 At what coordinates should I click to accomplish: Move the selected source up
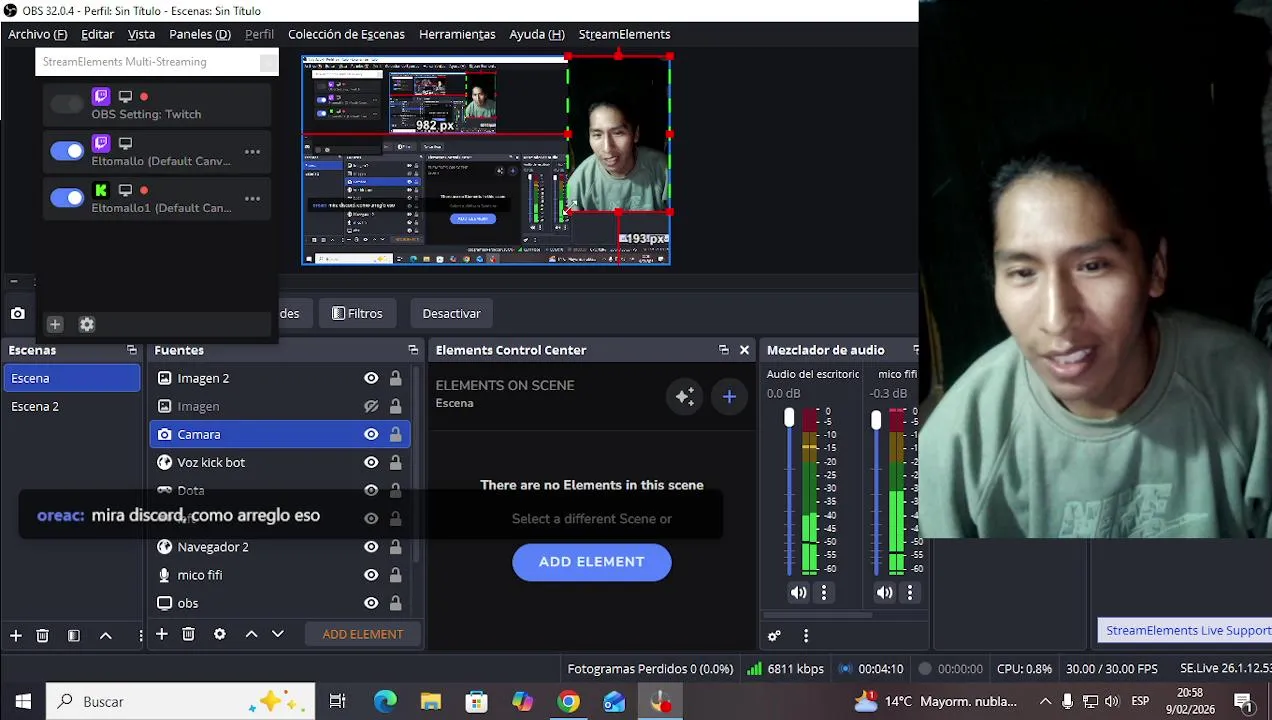[251, 634]
